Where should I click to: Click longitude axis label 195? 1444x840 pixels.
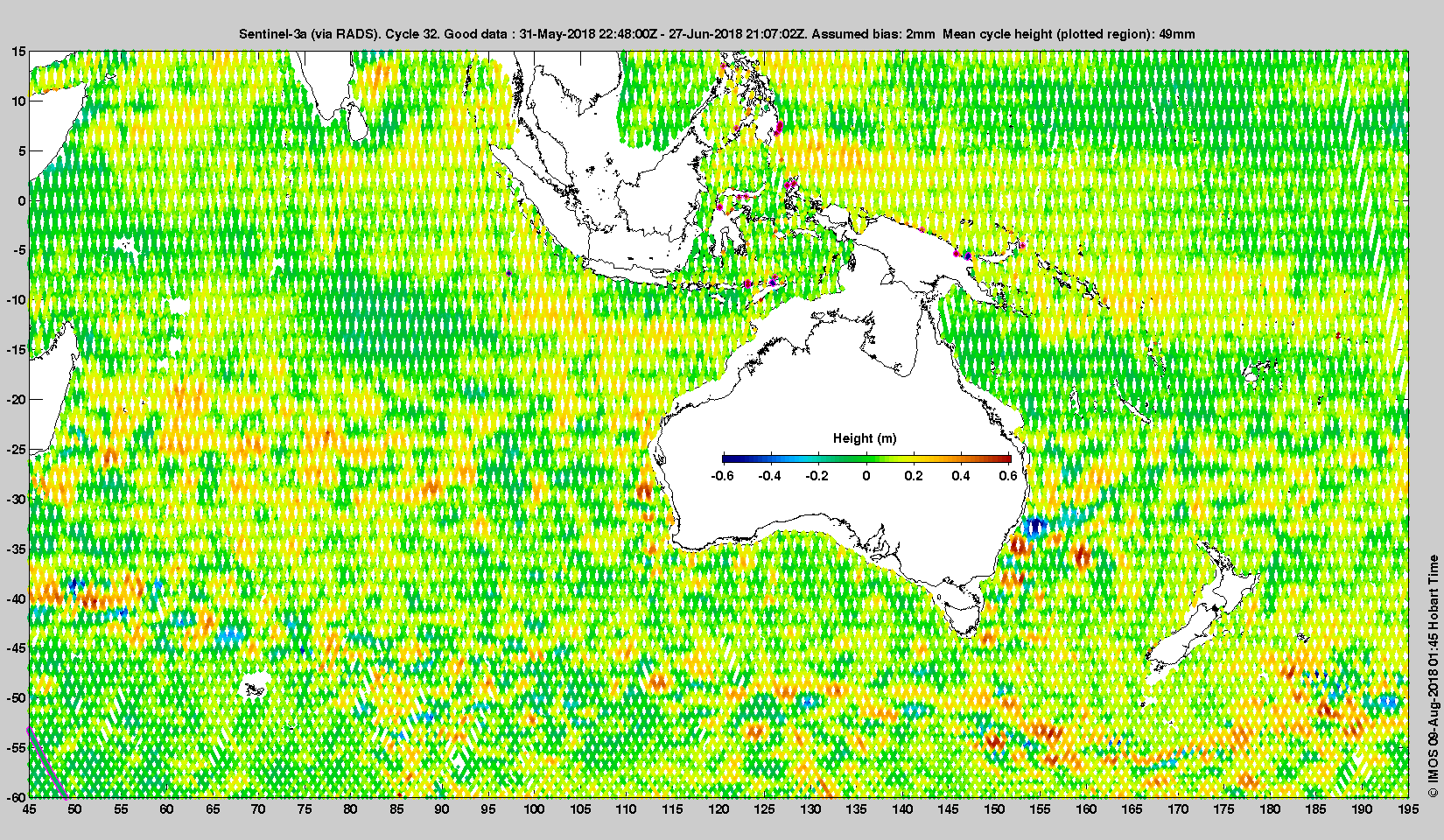coord(1407,809)
